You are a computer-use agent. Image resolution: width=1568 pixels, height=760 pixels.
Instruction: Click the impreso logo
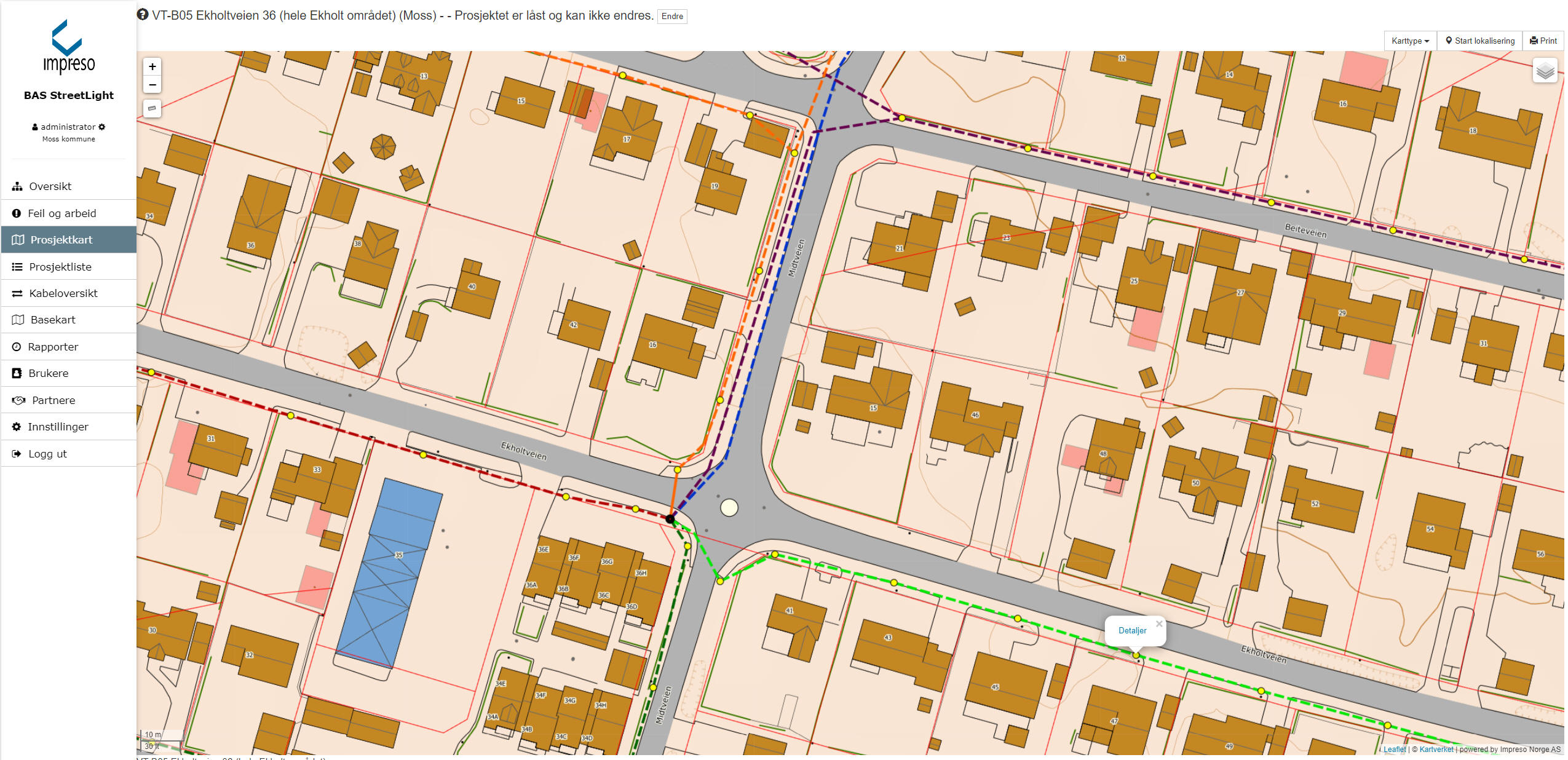click(x=68, y=47)
